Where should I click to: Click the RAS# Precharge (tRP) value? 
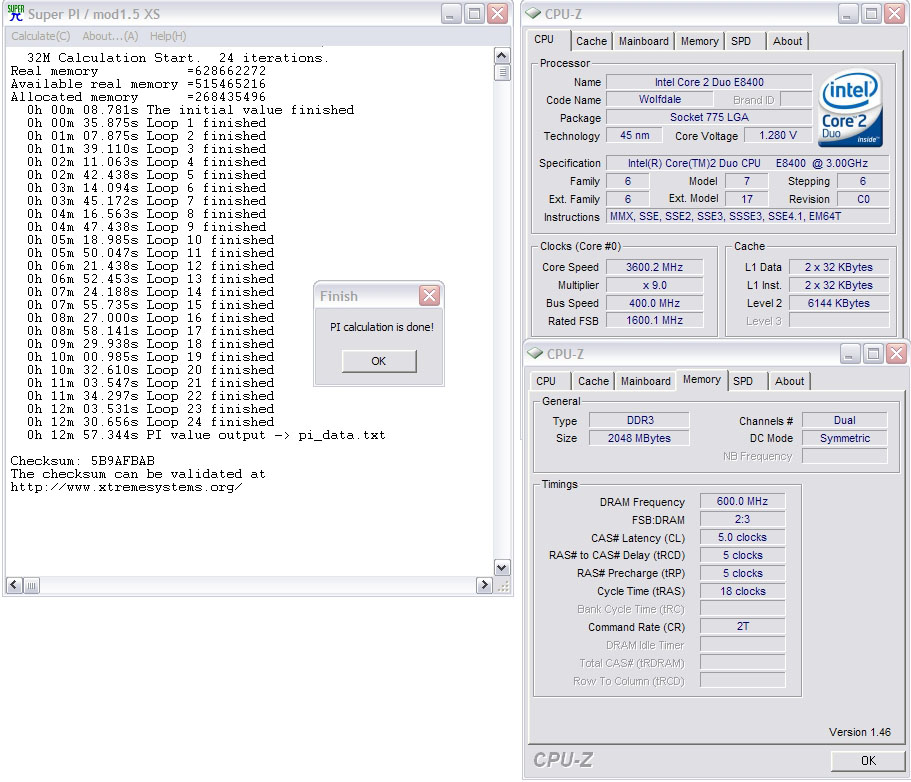point(743,573)
